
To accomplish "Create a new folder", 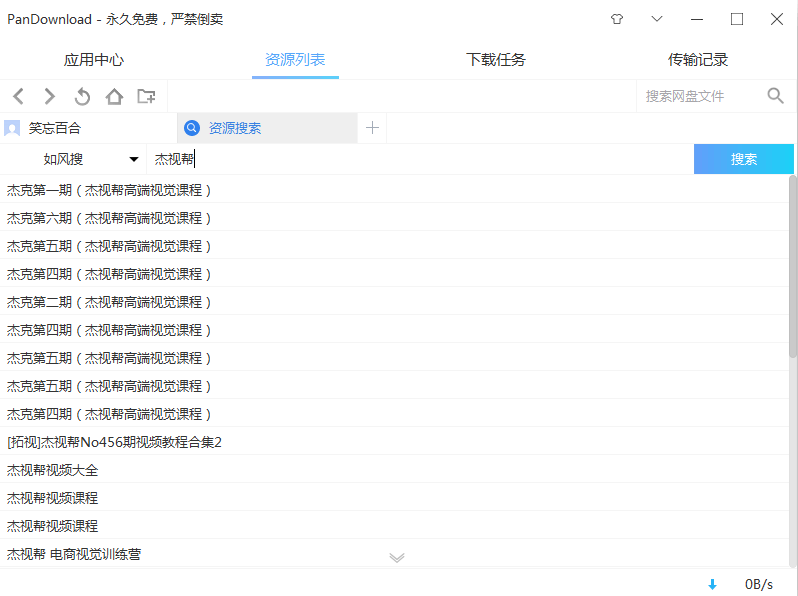I will (147, 96).
